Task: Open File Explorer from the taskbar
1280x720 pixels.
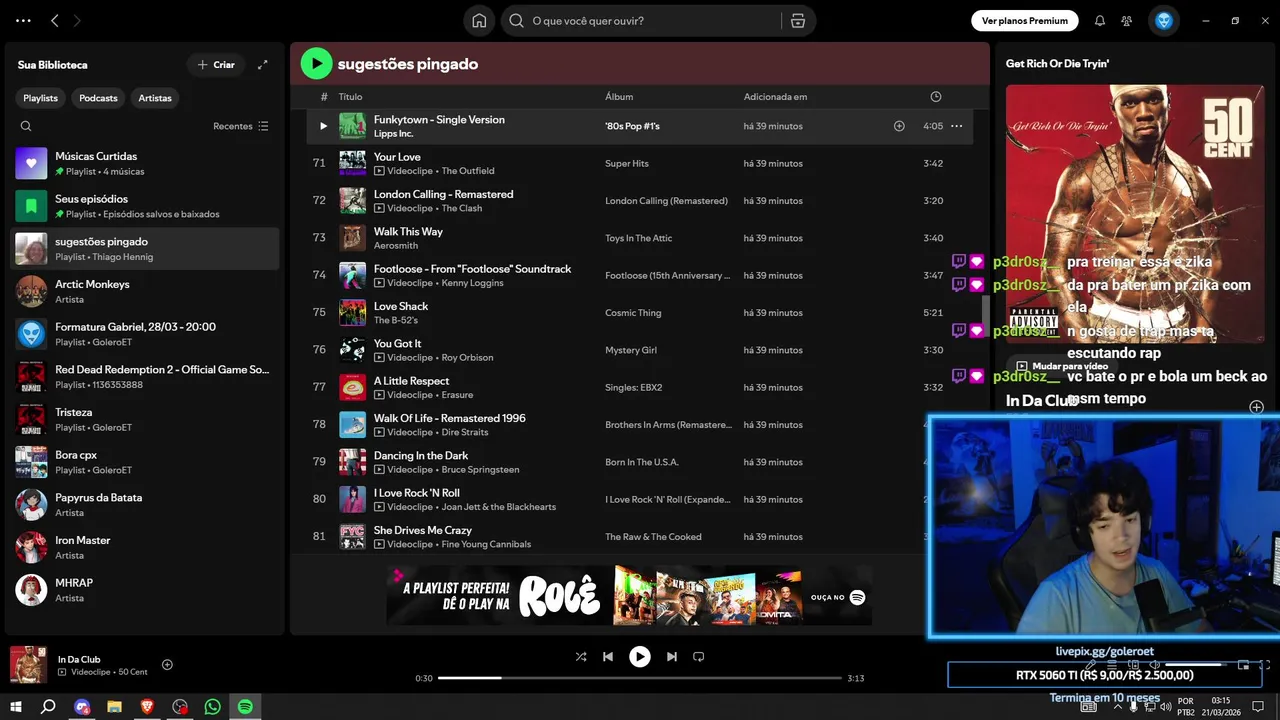Action: [x=114, y=707]
